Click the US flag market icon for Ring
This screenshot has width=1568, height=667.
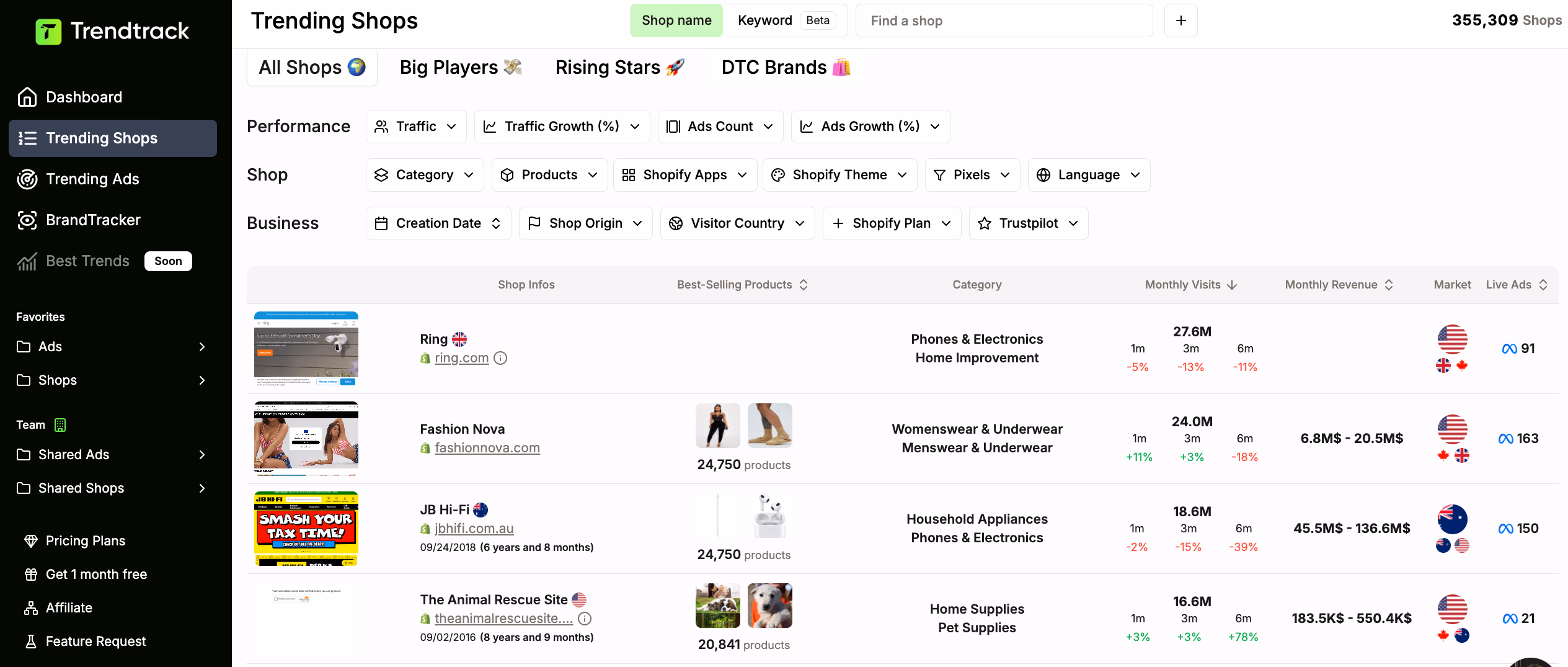(x=1452, y=339)
